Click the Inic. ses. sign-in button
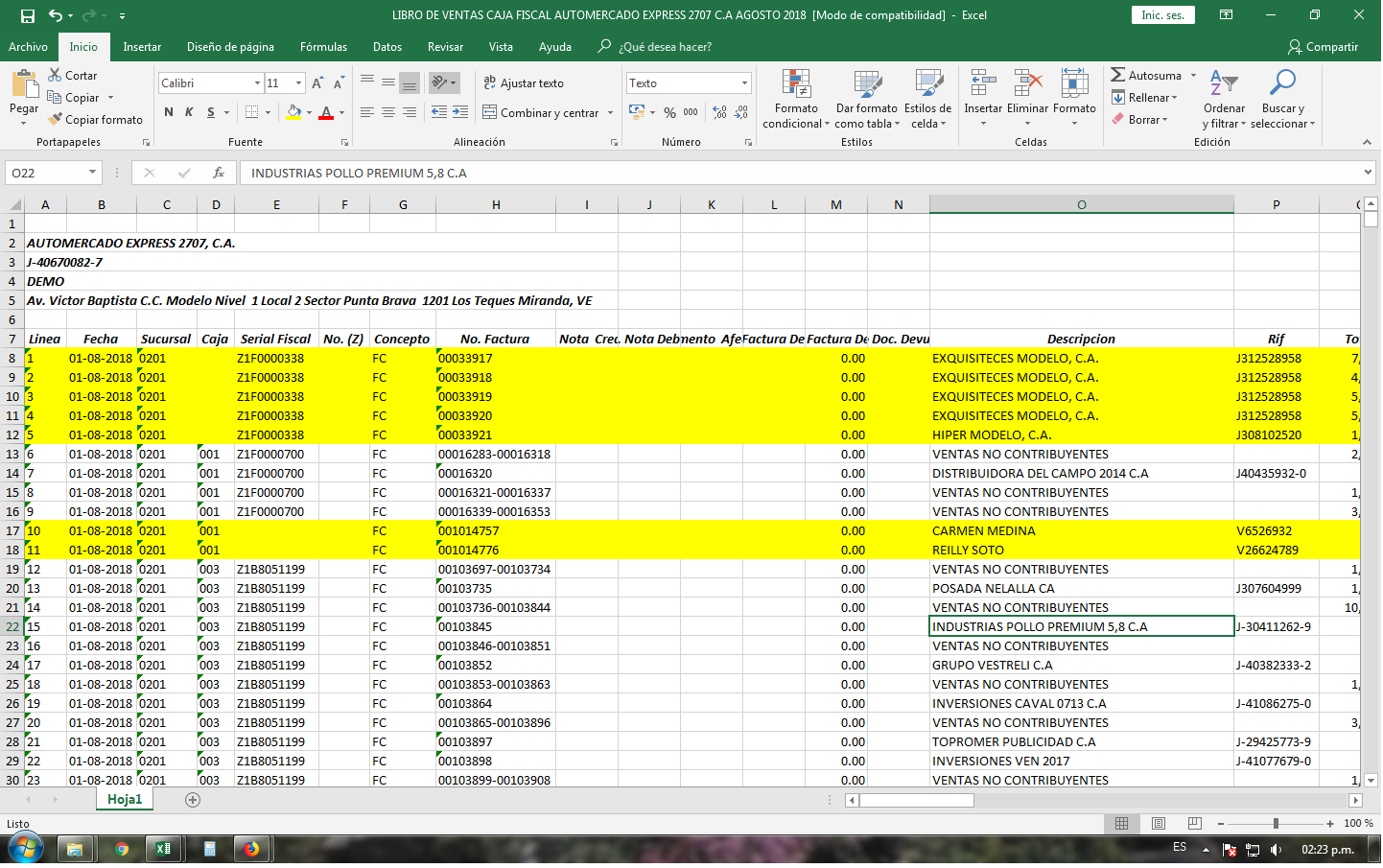The image size is (1383, 868). click(1162, 15)
